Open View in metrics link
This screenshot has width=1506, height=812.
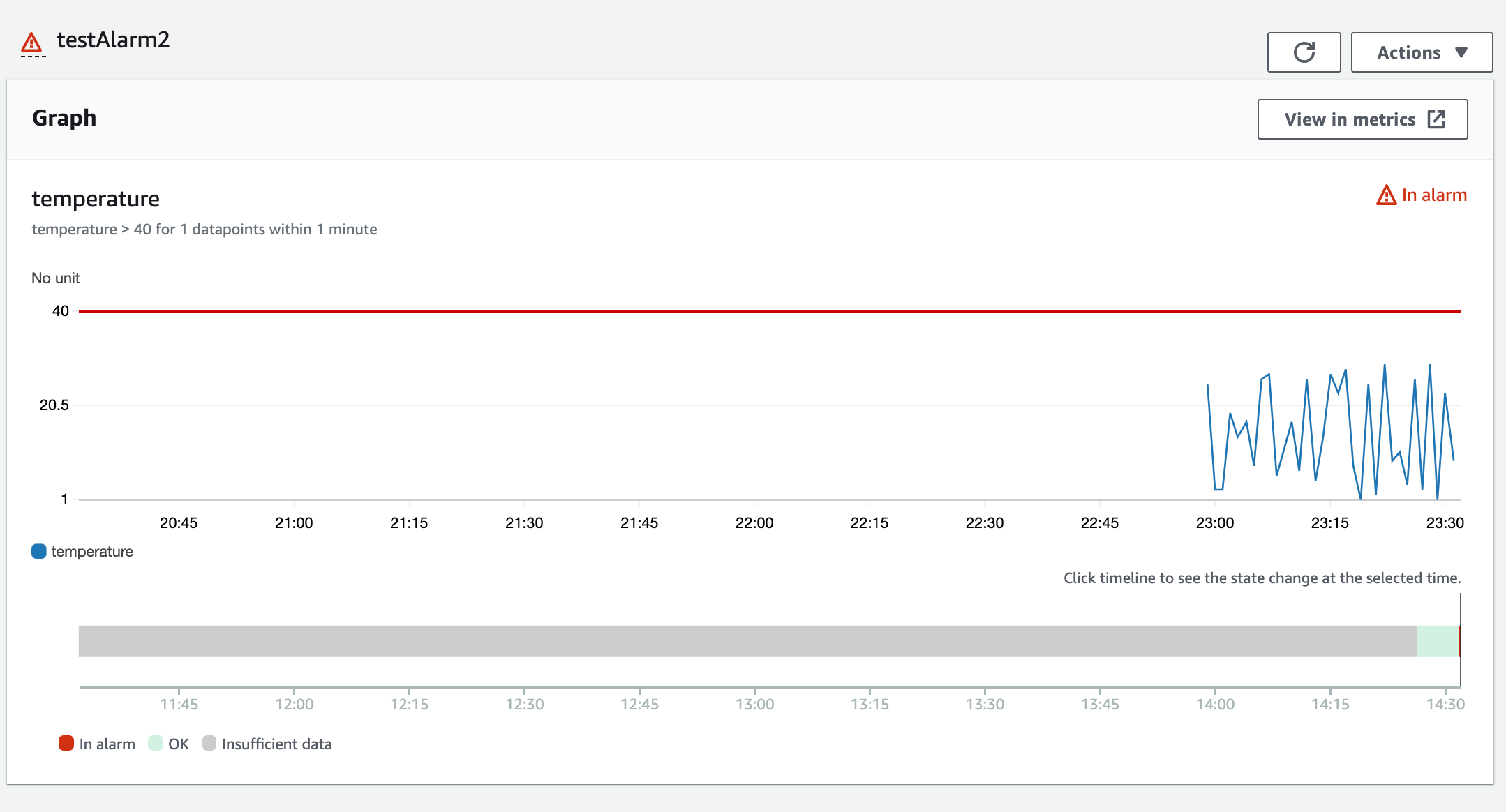1362,119
